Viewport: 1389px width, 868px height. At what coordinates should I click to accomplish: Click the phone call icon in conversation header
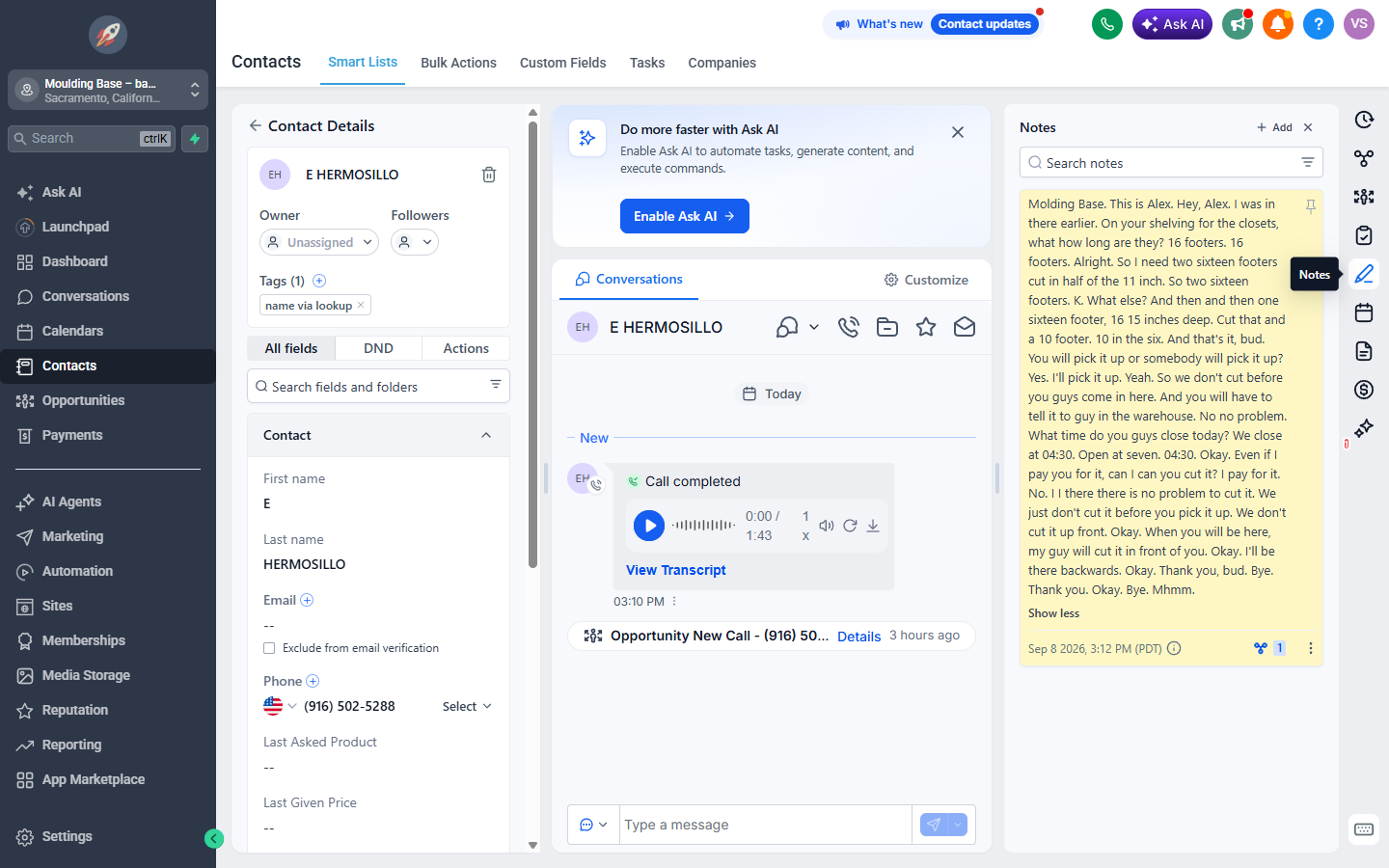[849, 327]
